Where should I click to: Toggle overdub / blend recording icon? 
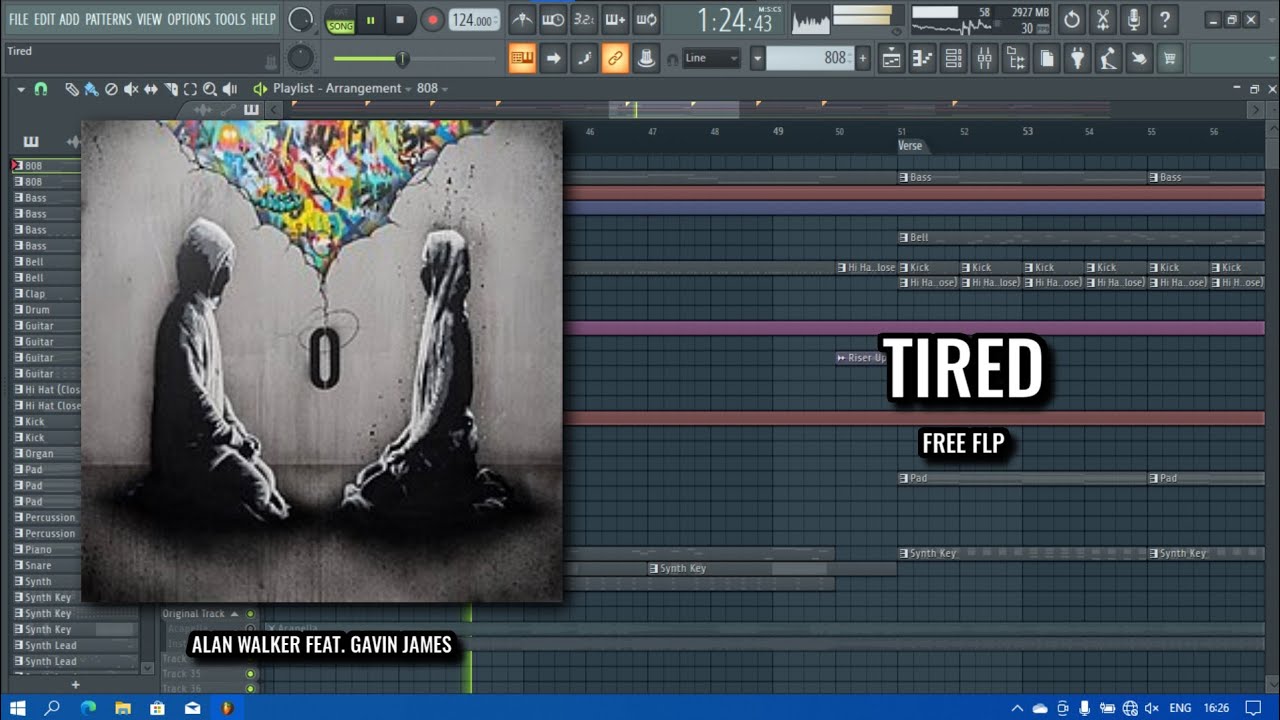[x=615, y=19]
